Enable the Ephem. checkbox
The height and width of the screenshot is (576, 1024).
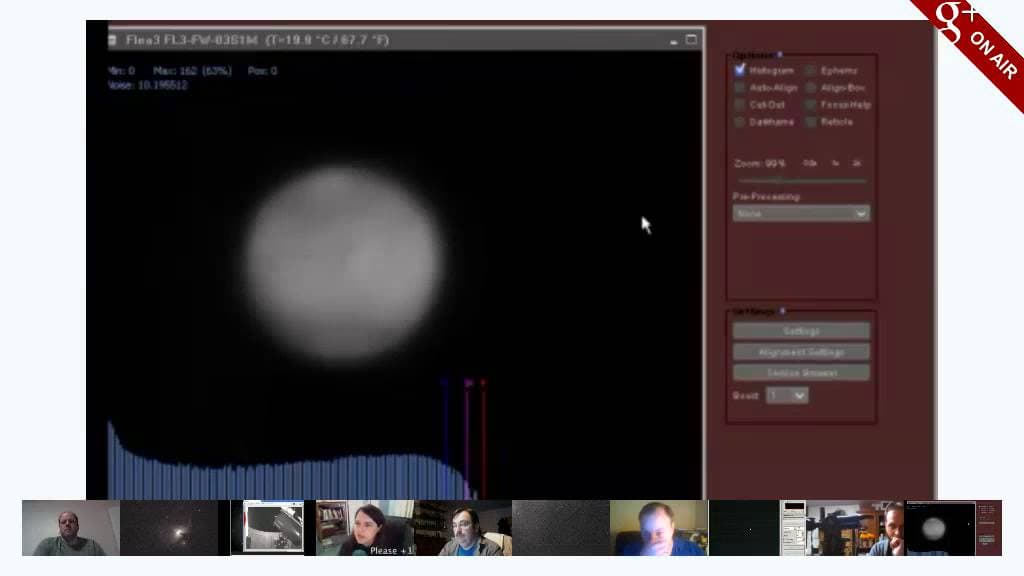click(810, 70)
